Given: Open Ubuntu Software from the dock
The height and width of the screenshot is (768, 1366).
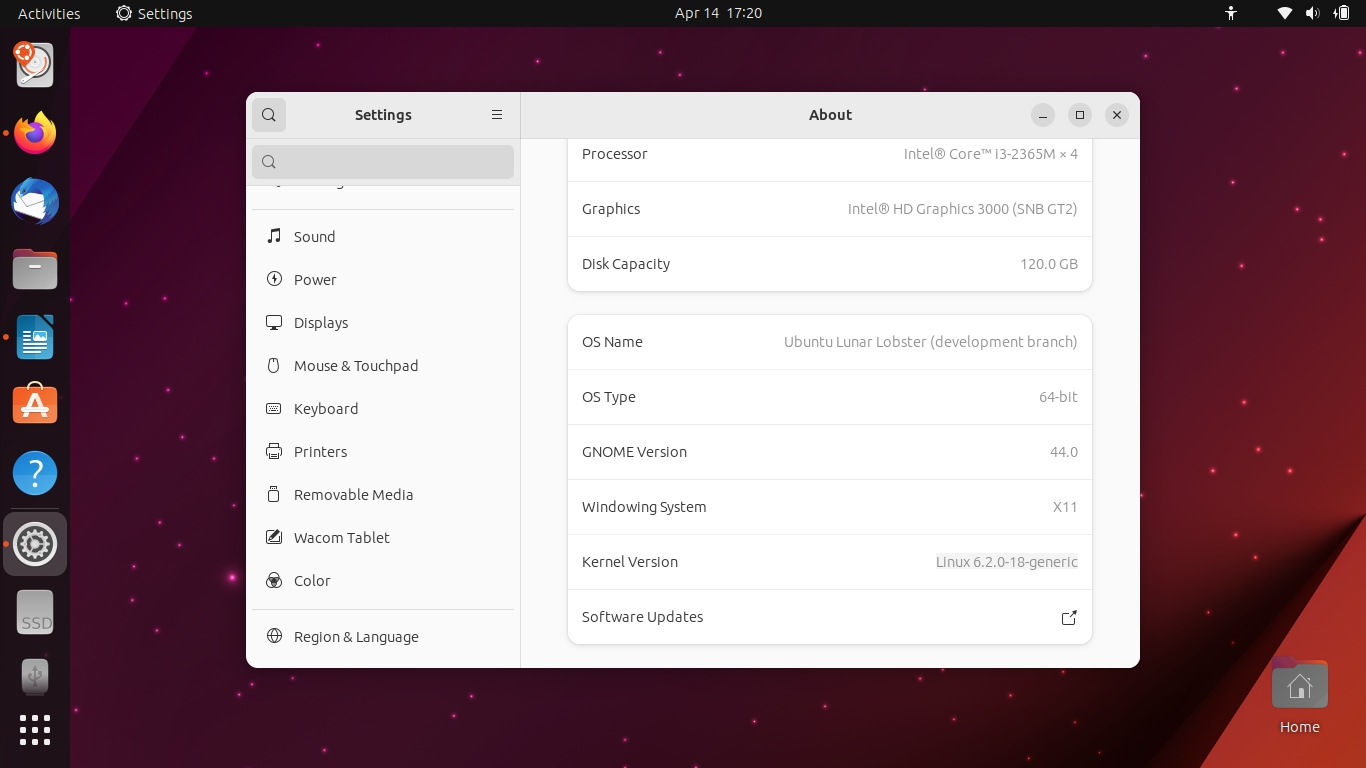Looking at the screenshot, I should pos(35,404).
